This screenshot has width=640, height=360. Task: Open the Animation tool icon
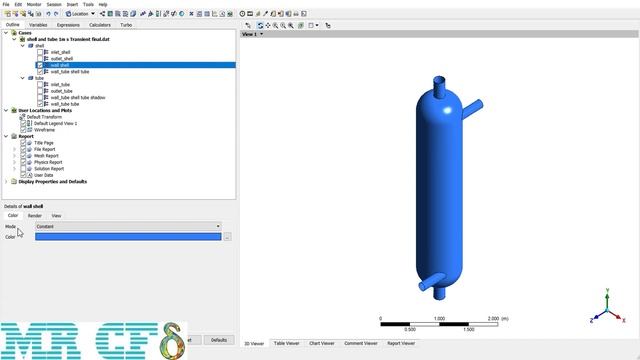pyautogui.click(x=250, y=14)
